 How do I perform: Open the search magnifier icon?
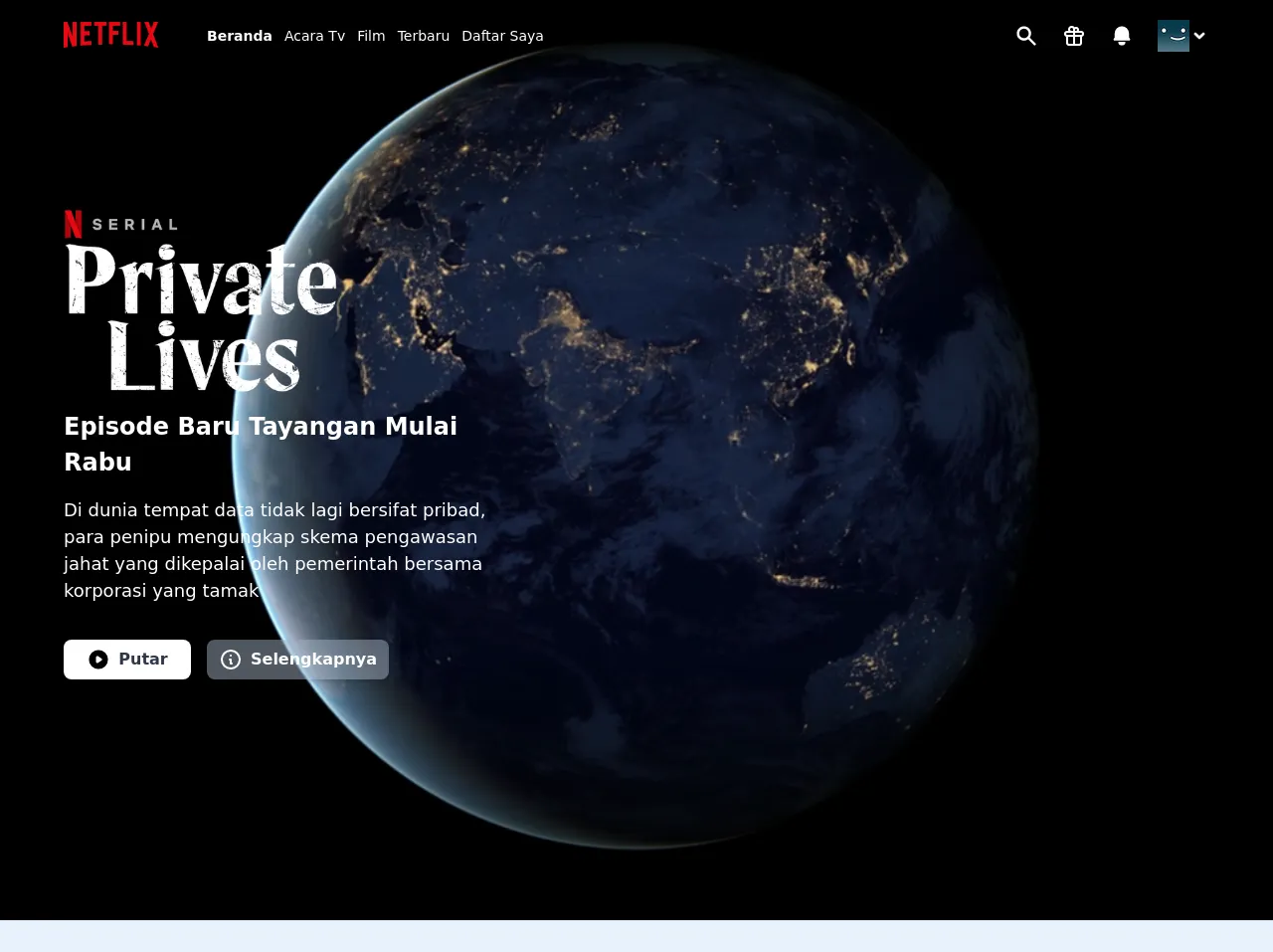click(1026, 36)
